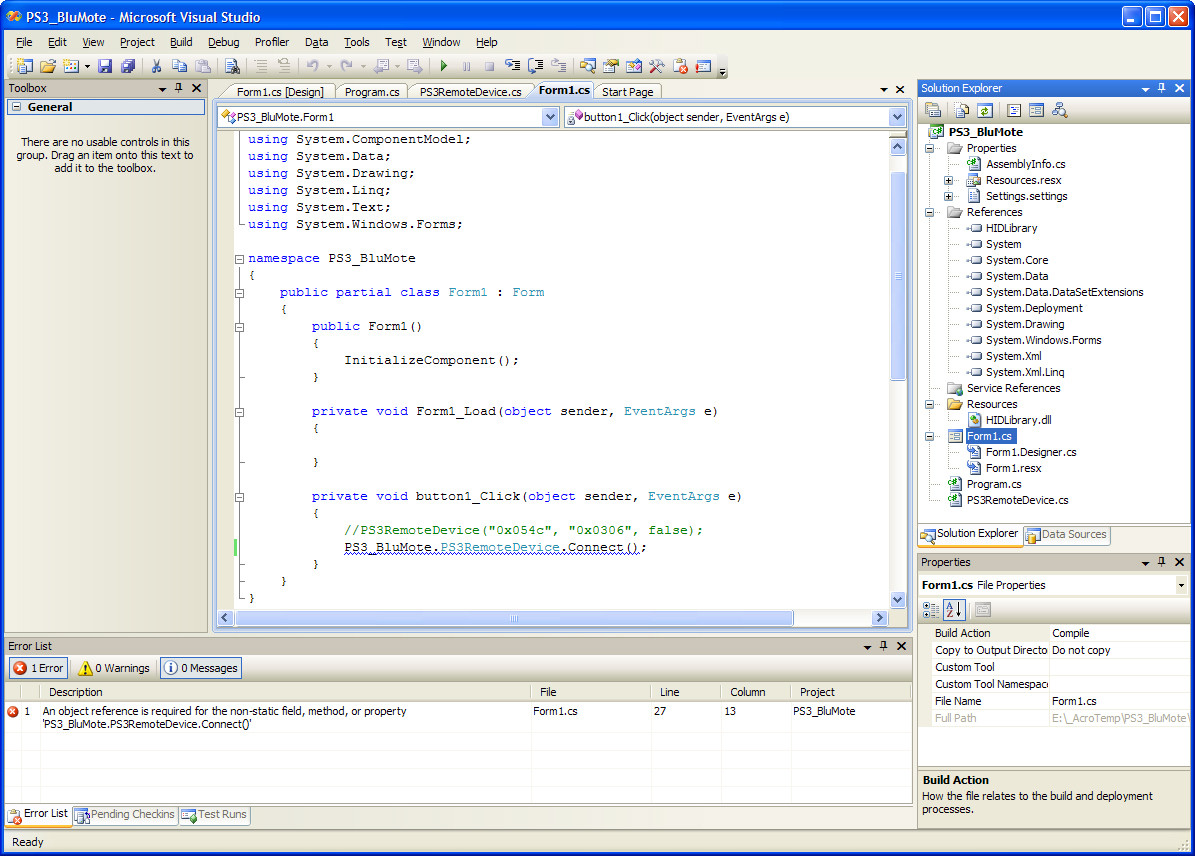This screenshot has width=1195, height=856.
Task: Open the Debug menu
Action: [x=223, y=43]
